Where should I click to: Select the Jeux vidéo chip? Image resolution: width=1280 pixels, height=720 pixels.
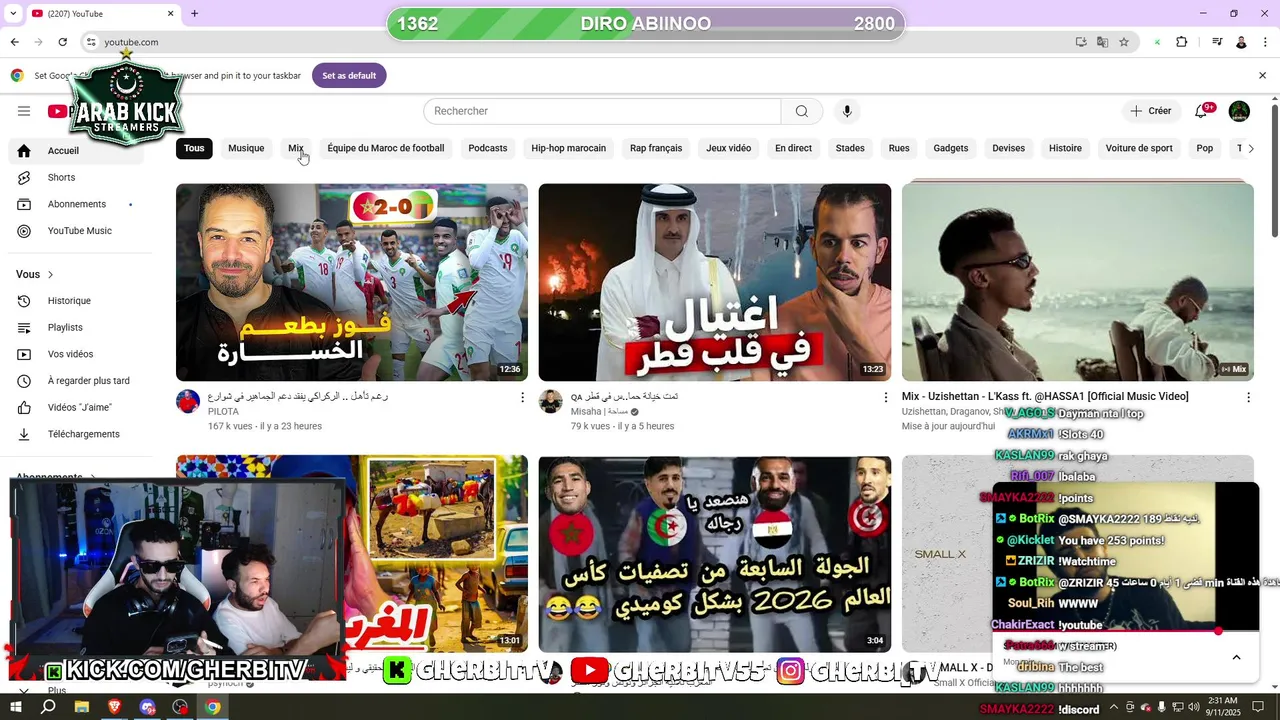click(x=729, y=148)
